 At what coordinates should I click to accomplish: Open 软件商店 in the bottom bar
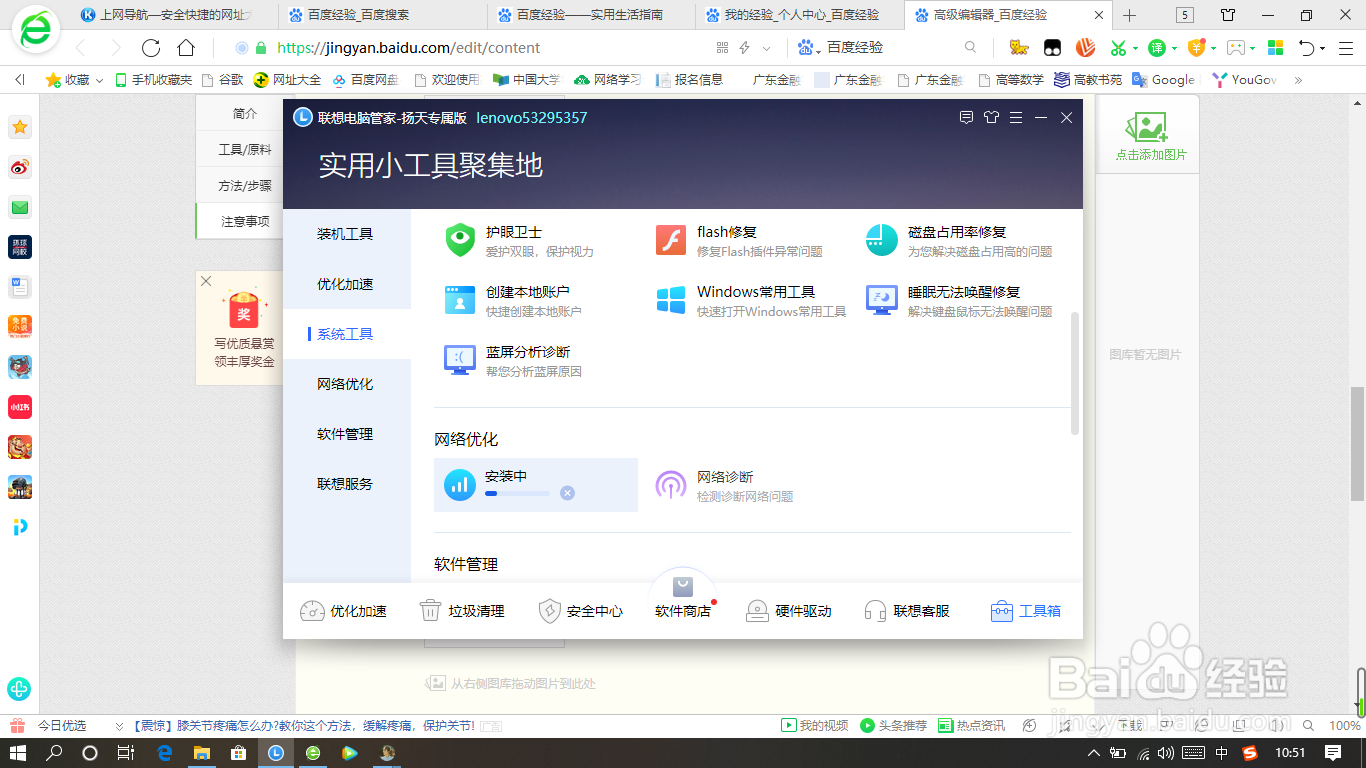(683, 598)
